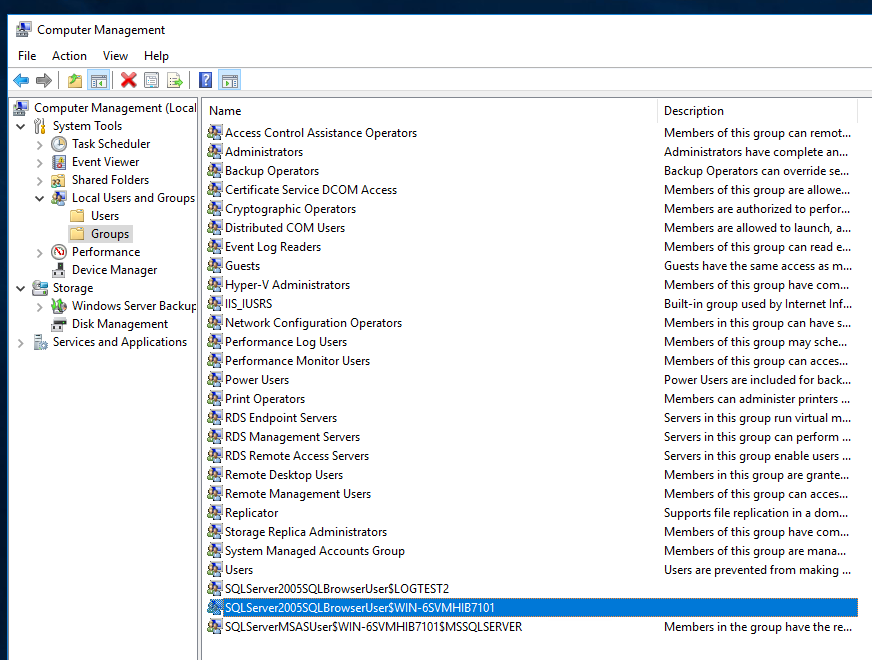The height and width of the screenshot is (660, 872).
Task: Click the Device Manager icon in tree
Action: [59, 270]
